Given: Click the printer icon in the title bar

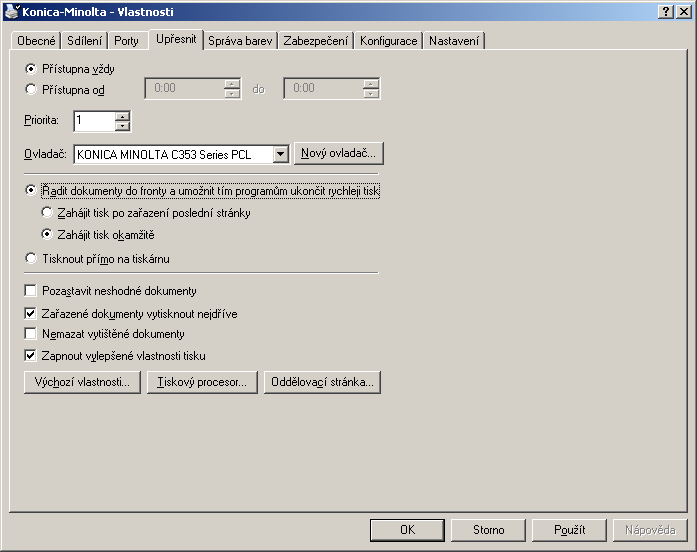Looking at the screenshot, I should [12, 12].
